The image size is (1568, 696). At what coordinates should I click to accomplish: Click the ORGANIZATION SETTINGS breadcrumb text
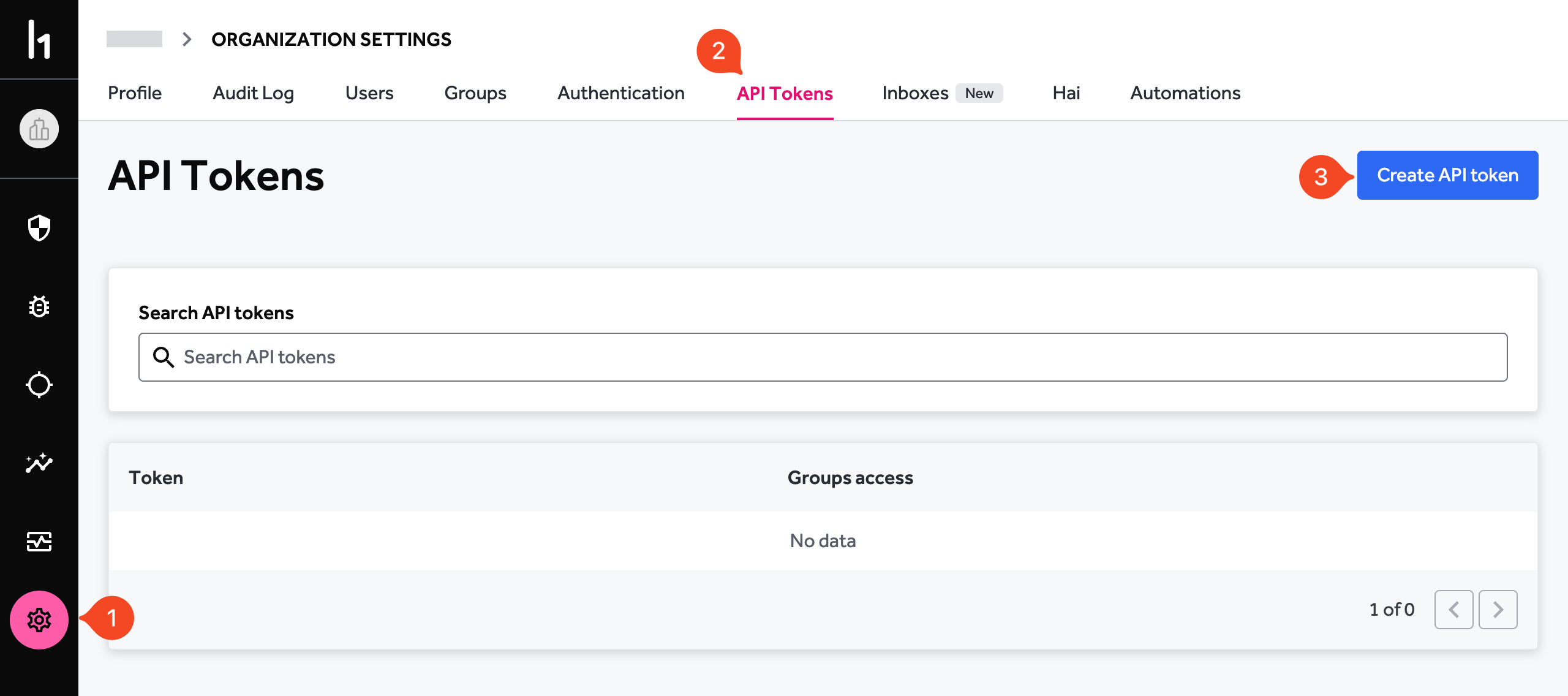click(331, 39)
